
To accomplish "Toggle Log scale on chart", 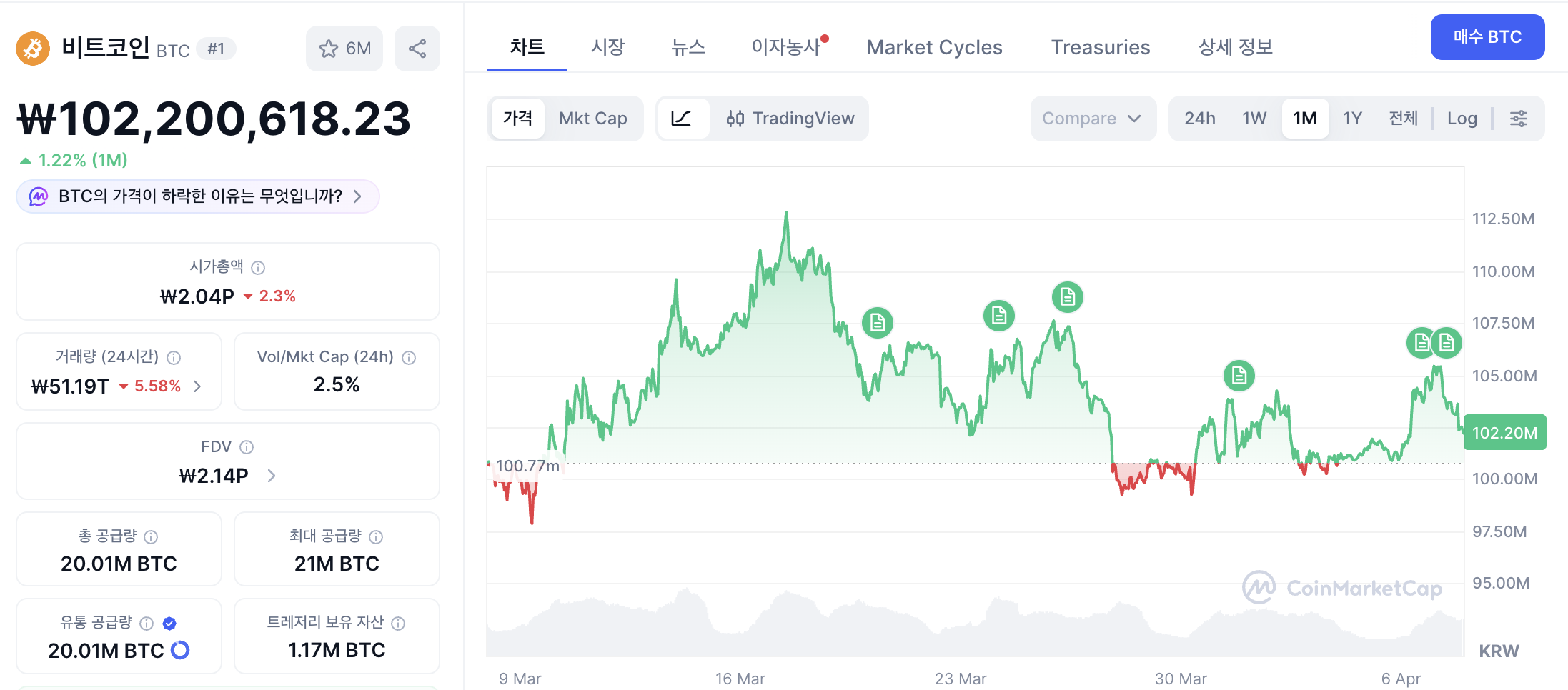I will 1462,119.
